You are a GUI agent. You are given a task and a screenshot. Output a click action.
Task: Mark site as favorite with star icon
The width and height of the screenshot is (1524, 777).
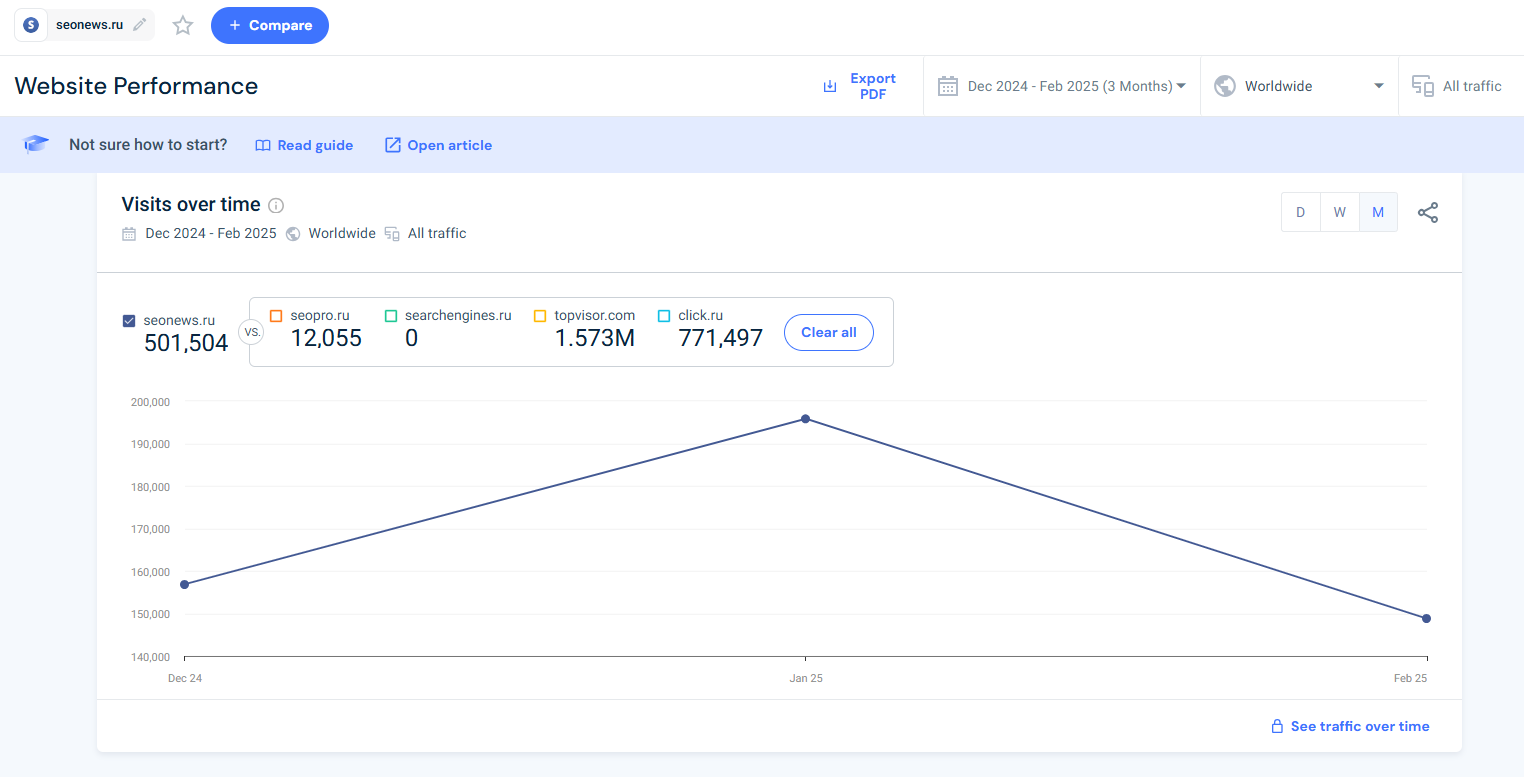pyautogui.click(x=182, y=25)
